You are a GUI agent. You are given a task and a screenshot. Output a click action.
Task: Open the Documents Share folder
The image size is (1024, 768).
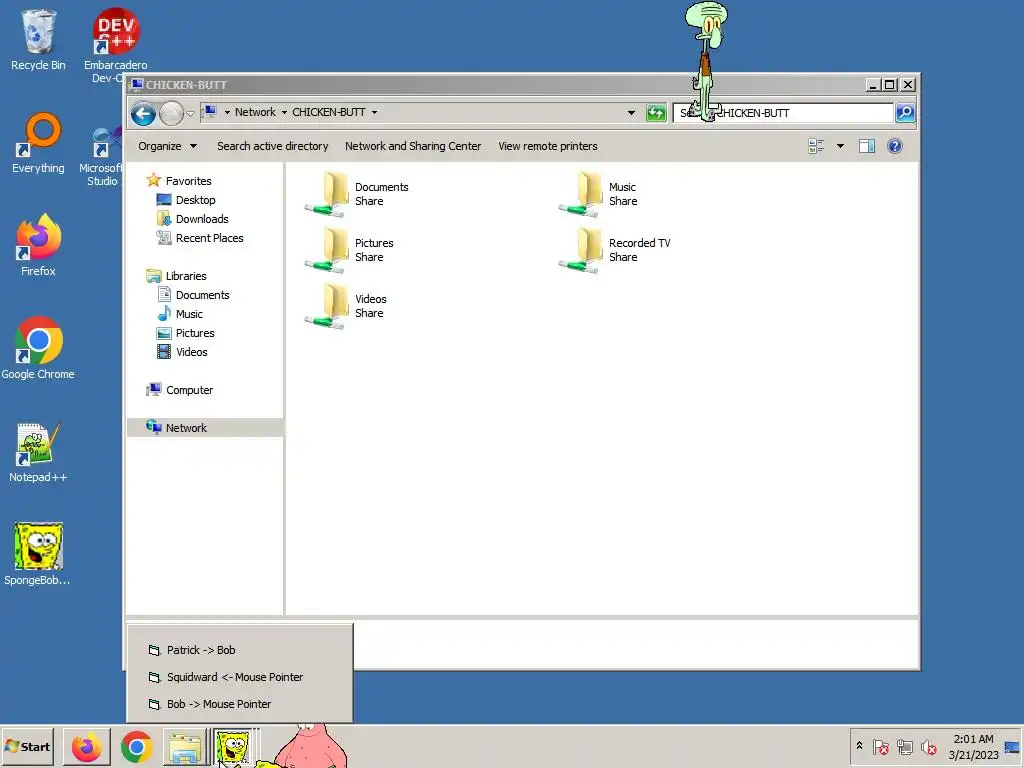point(358,194)
